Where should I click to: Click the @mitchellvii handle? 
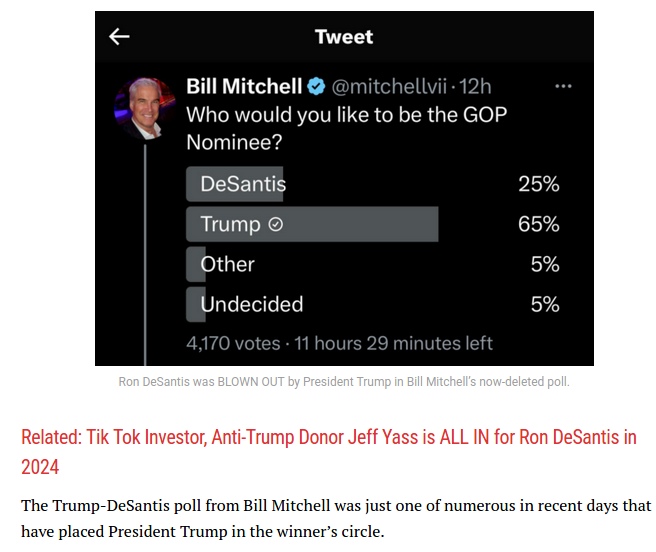(389, 87)
